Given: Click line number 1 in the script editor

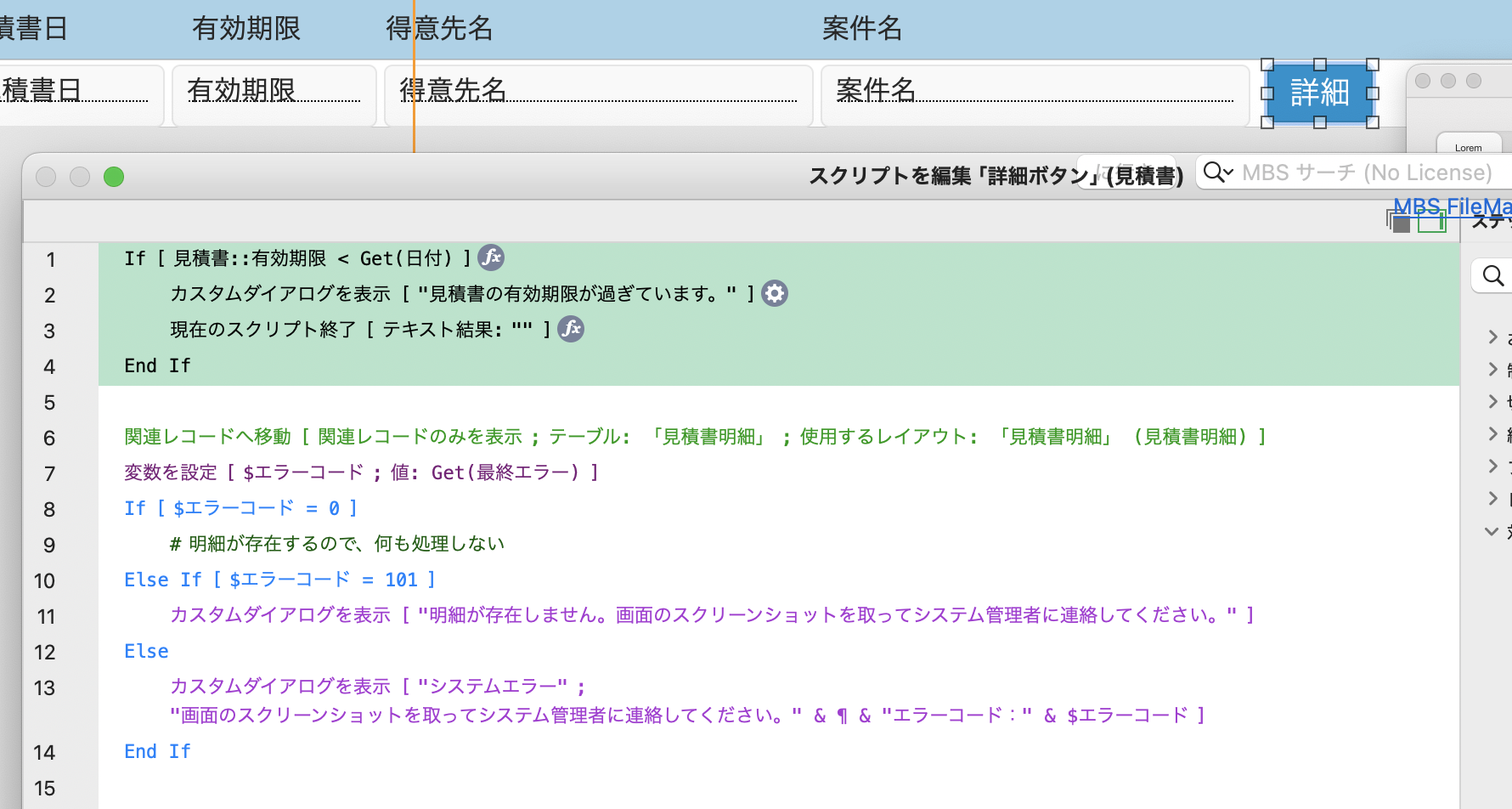Looking at the screenshot, I should (50, 259).
